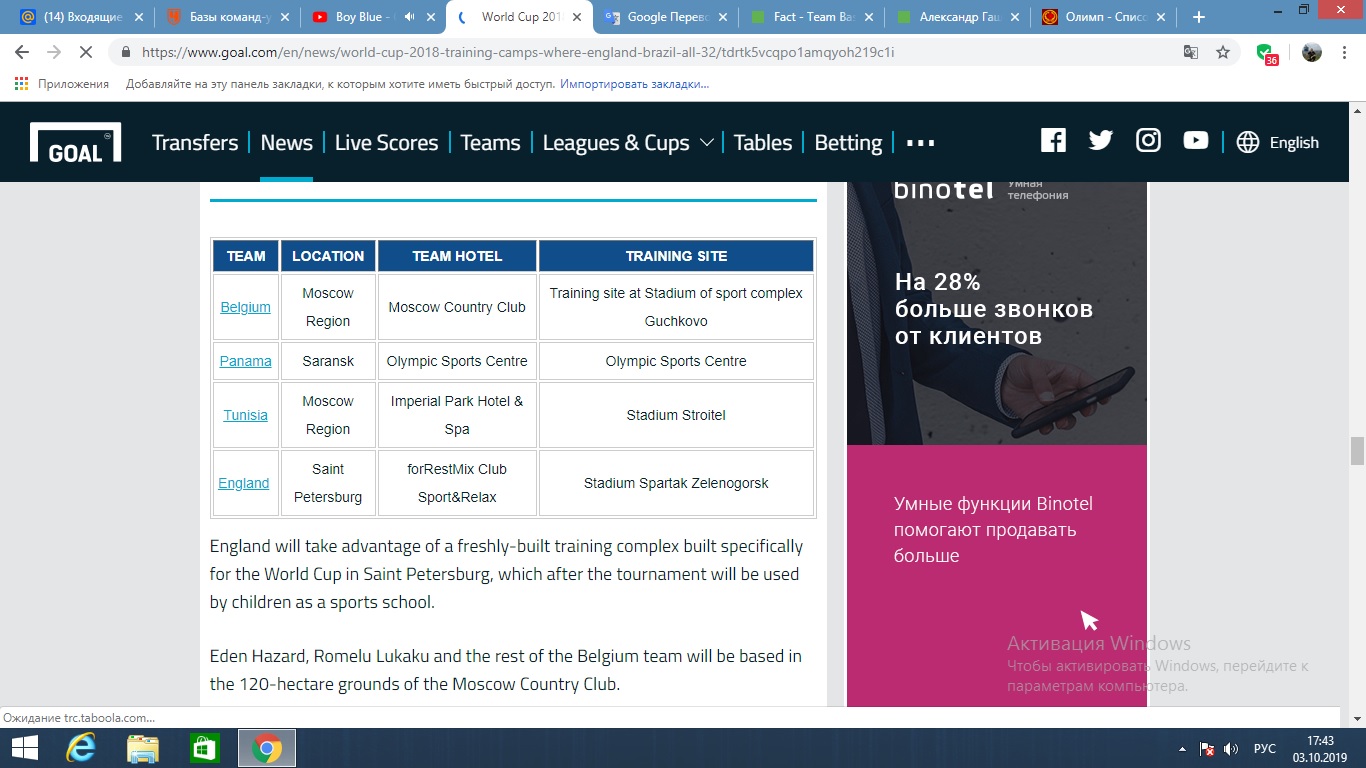
Task: Switch to the Александр Гаш tab
Action: [958, 17]
